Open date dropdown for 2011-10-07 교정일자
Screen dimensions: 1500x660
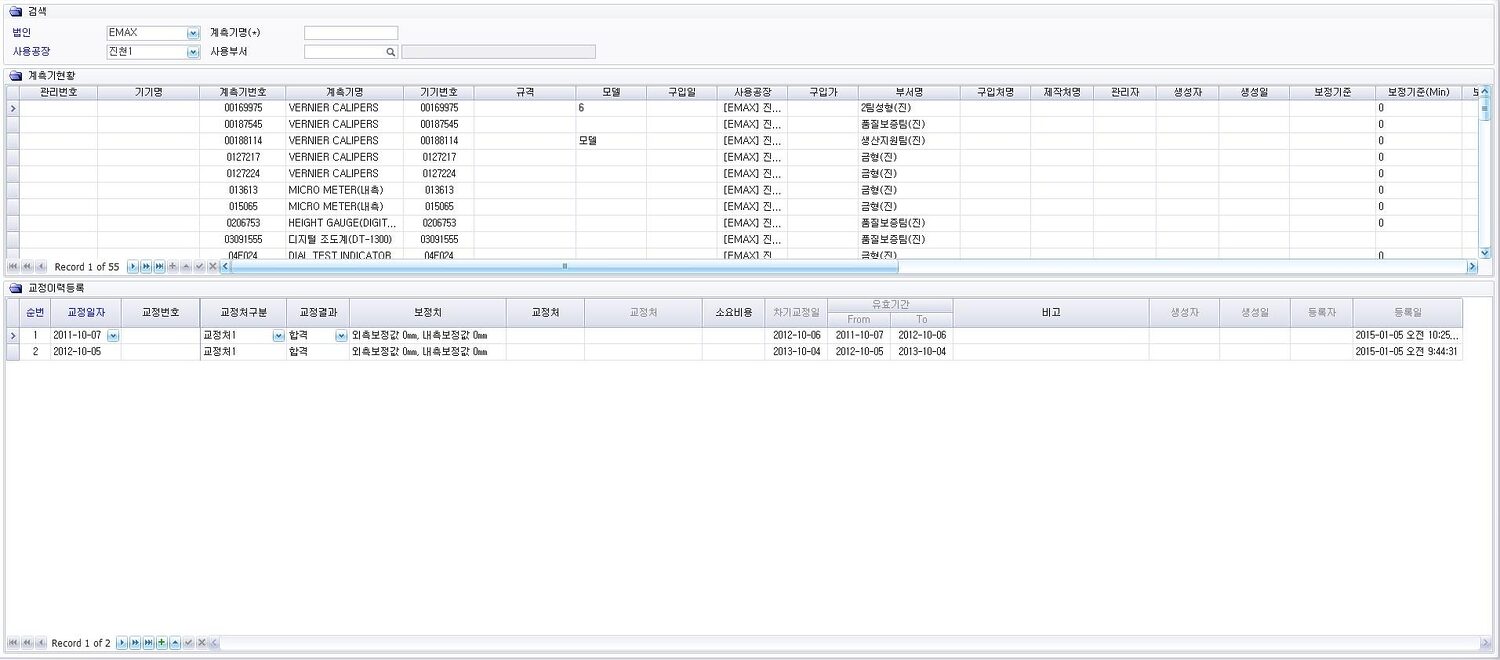(113, 336)
